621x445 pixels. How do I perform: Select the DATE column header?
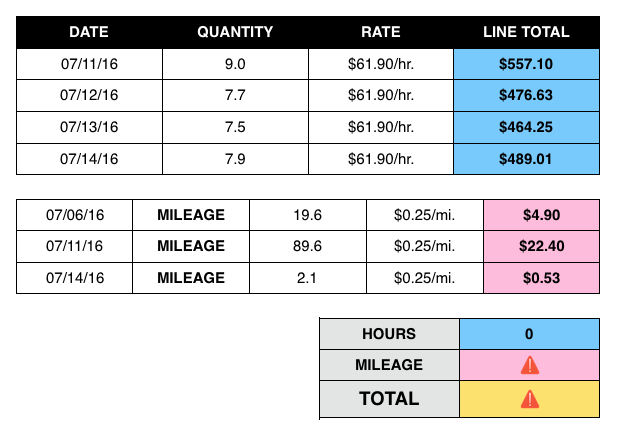coord(89,32)
